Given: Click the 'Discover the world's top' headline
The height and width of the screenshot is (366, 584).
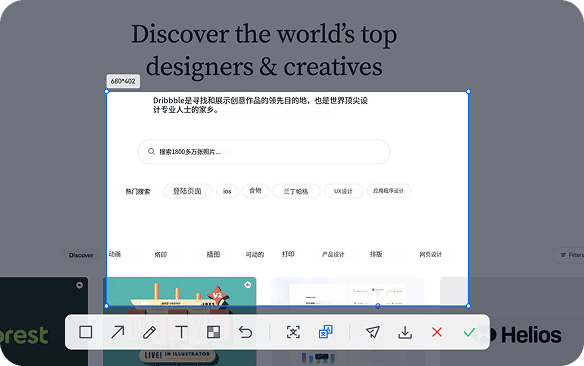Looking at the screenshot, I should 264,34.
